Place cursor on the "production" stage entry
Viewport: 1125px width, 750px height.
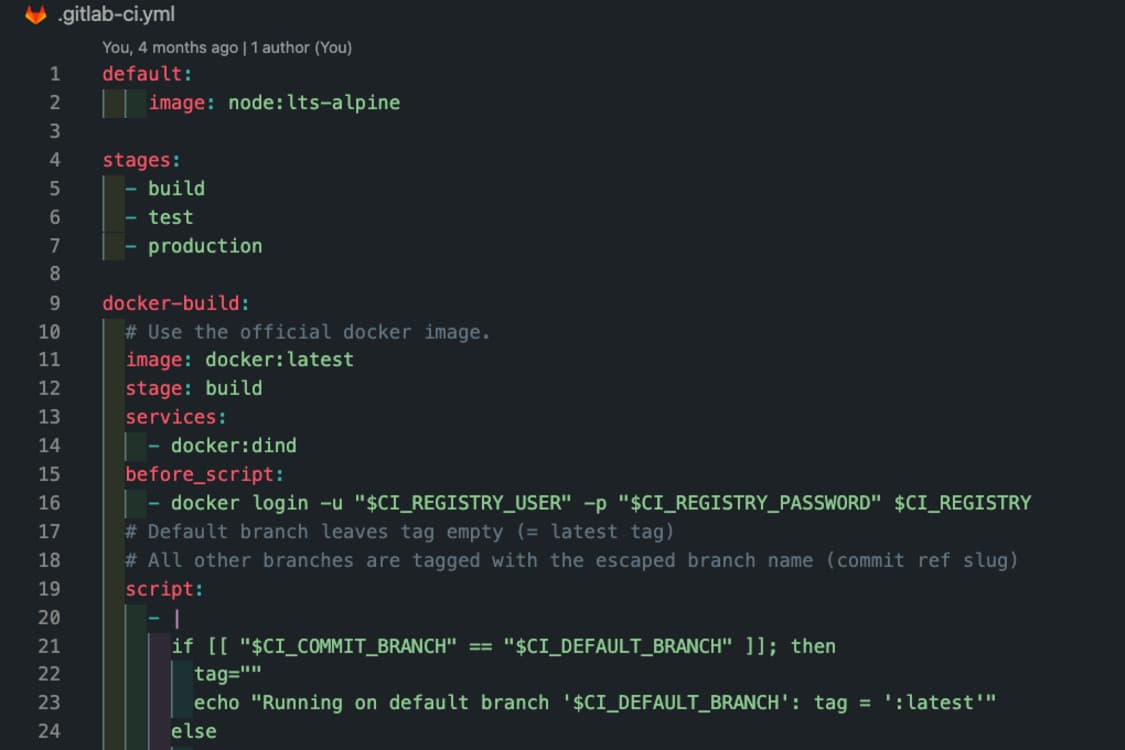pyautogui.click(x=205, y=246)
